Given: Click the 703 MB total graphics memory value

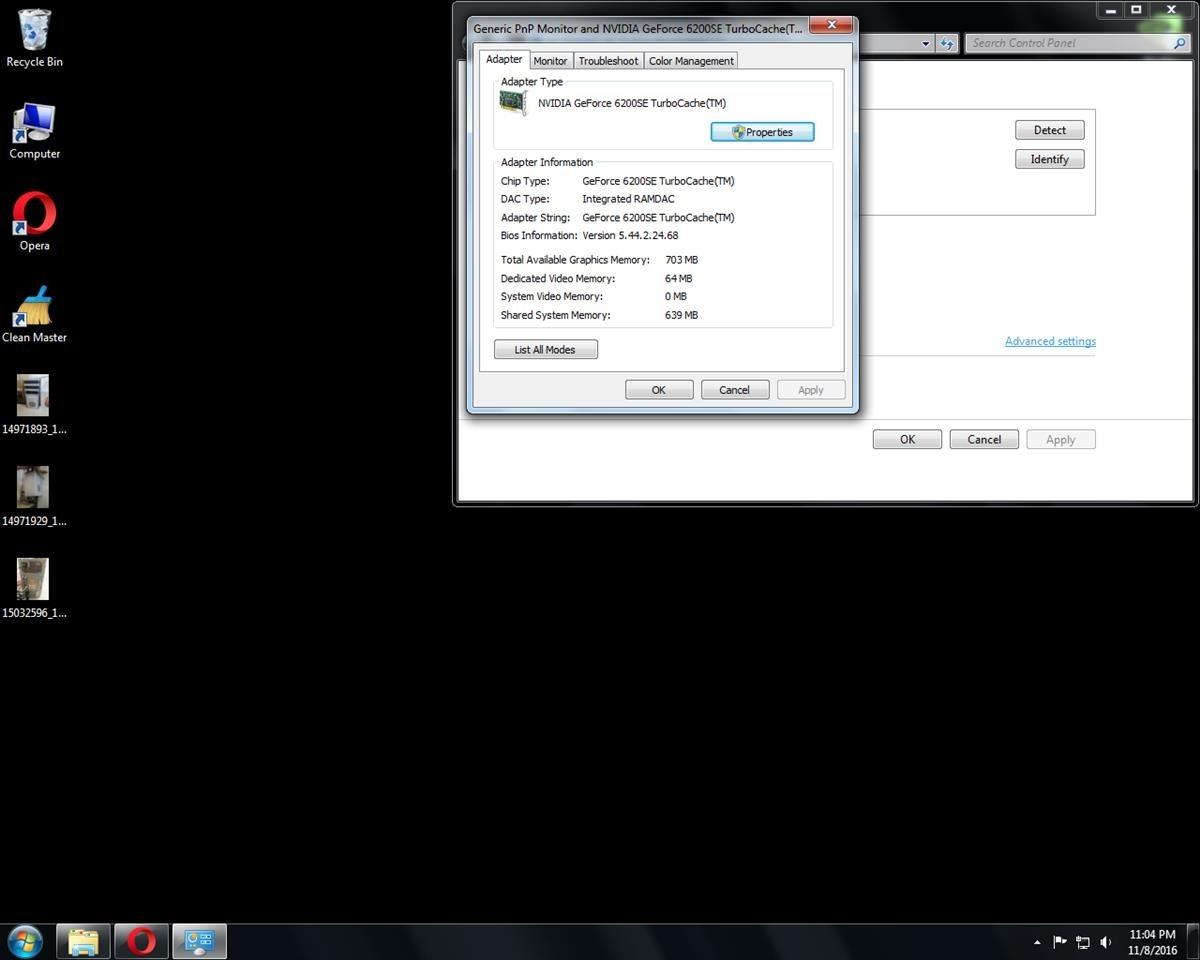Looking at the screenshot, I should click(x=681, y=260).
